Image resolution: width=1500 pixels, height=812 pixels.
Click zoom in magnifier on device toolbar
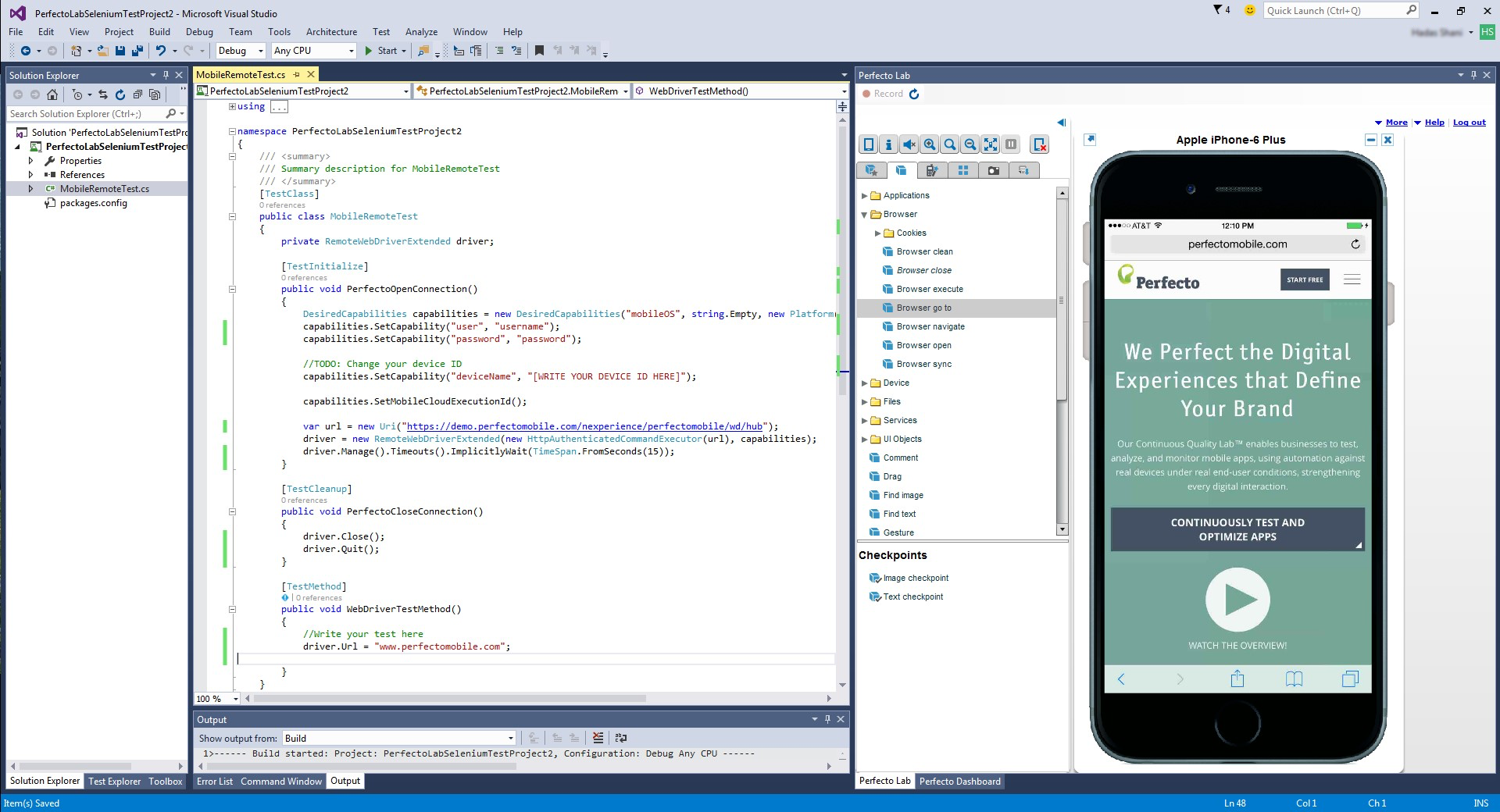tap(929, 144)
